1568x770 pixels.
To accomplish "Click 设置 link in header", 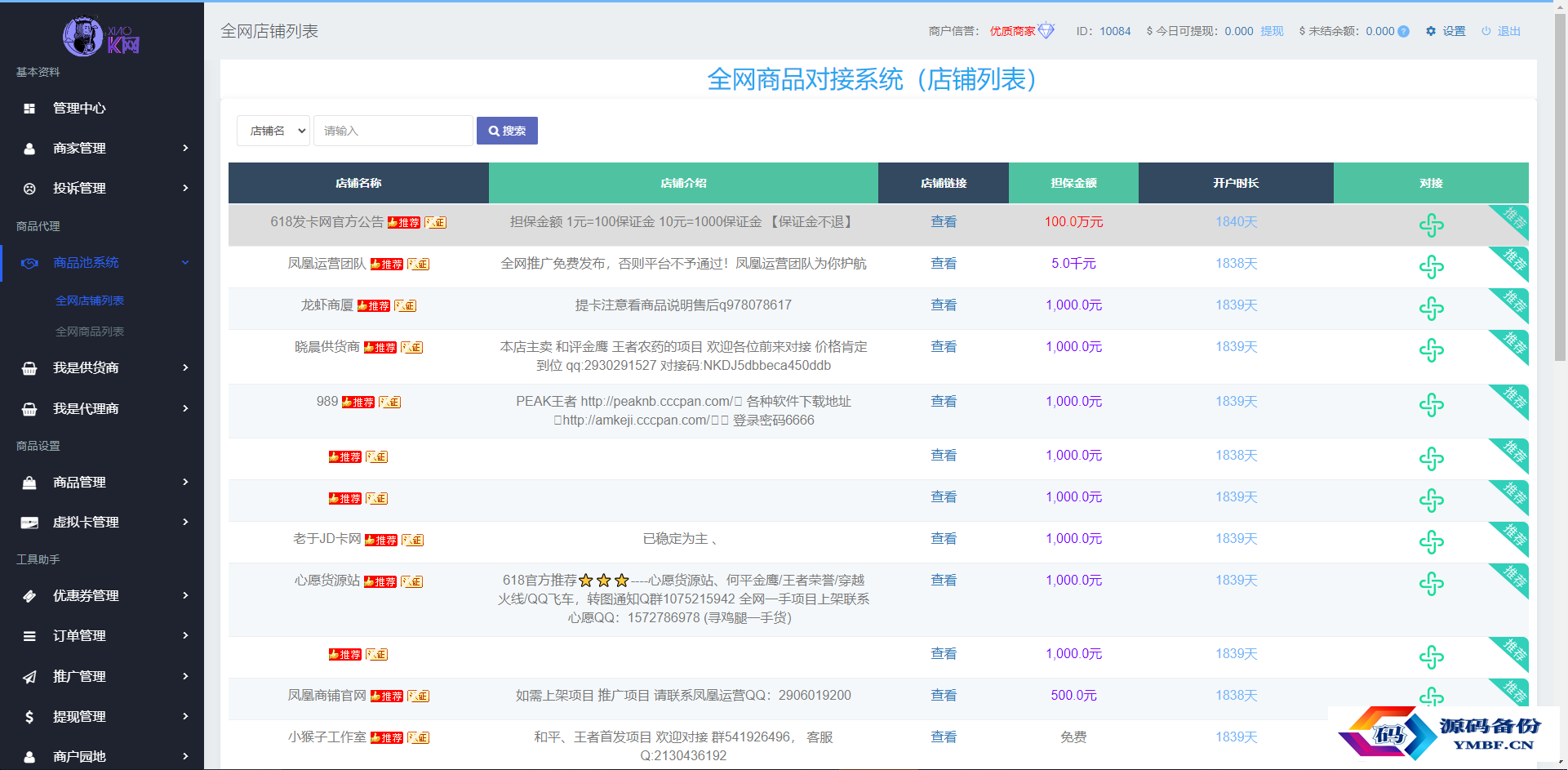I will (x=1454, y=31).
